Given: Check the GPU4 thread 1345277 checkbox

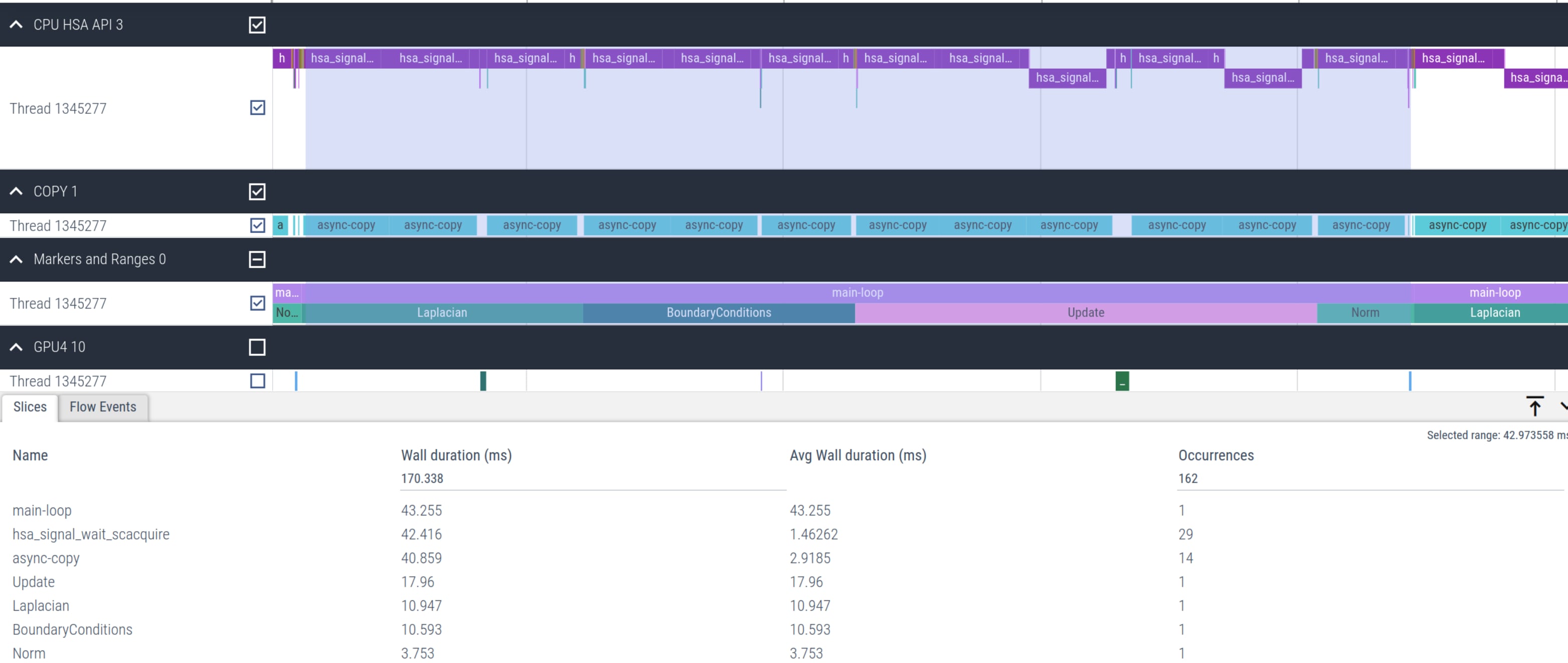Looking at the screenshot, I should click(258, 381).
